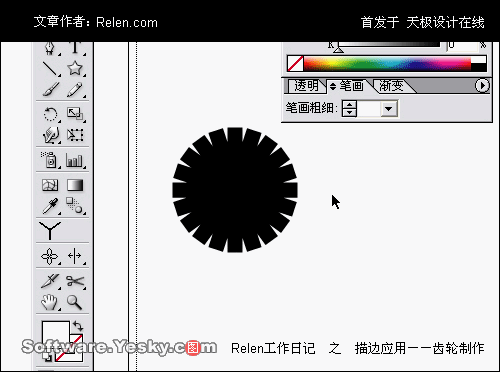Viewport: 500px width, 372px height.
Task: Select the Zoom magnifier tool
Action: (x=75, y=302)
